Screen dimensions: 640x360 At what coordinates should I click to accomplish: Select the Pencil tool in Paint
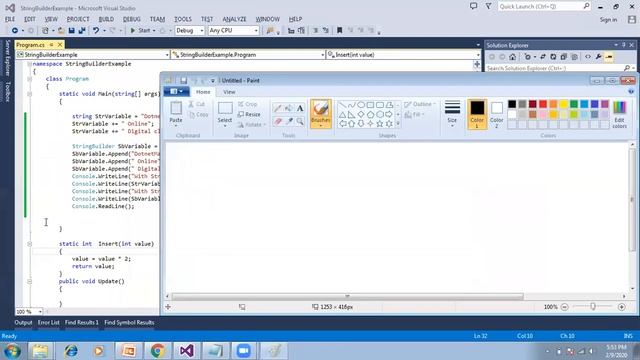[x=278, y=108]
